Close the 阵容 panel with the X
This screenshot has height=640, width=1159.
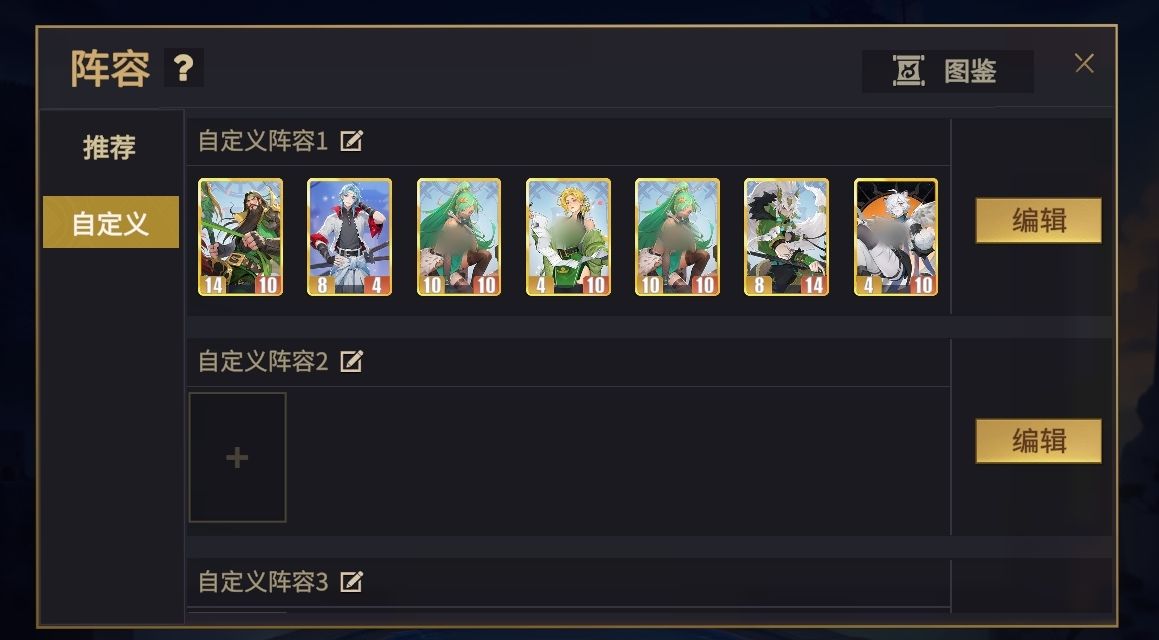[x=1084, y=64]
